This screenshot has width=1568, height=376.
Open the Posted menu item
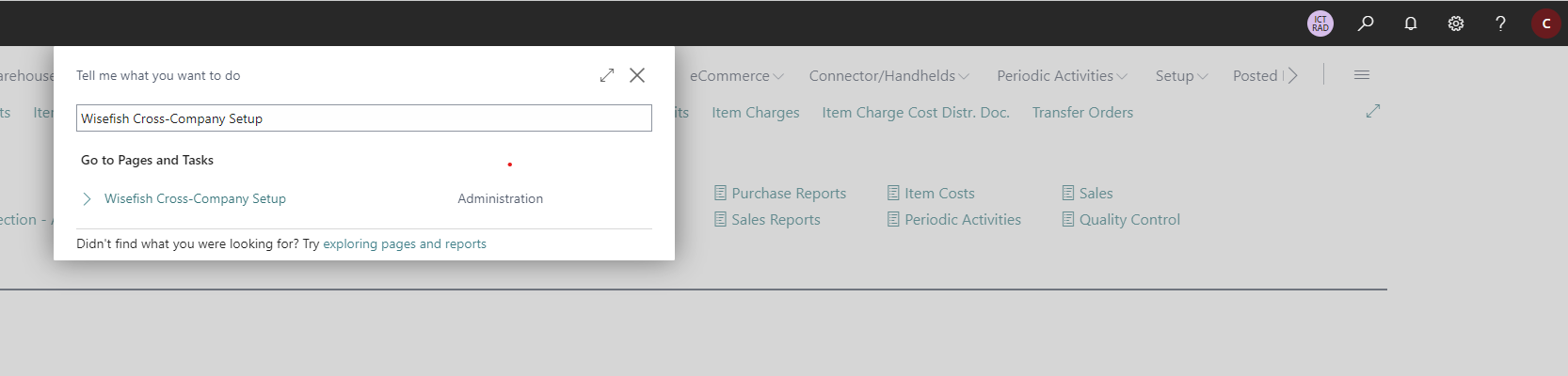tap(1256, 76)
